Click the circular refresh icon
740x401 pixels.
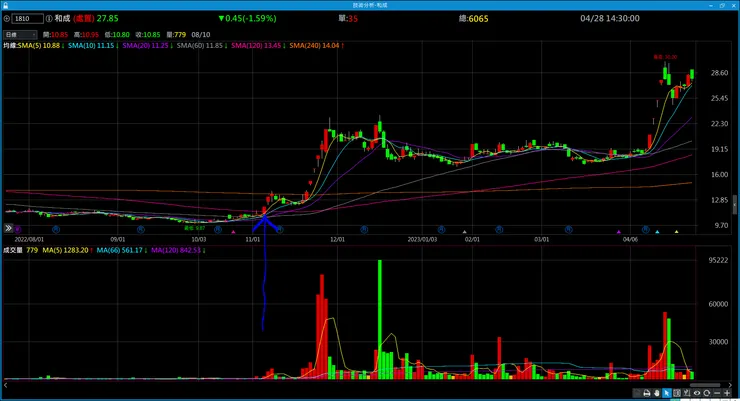point(706,393)
